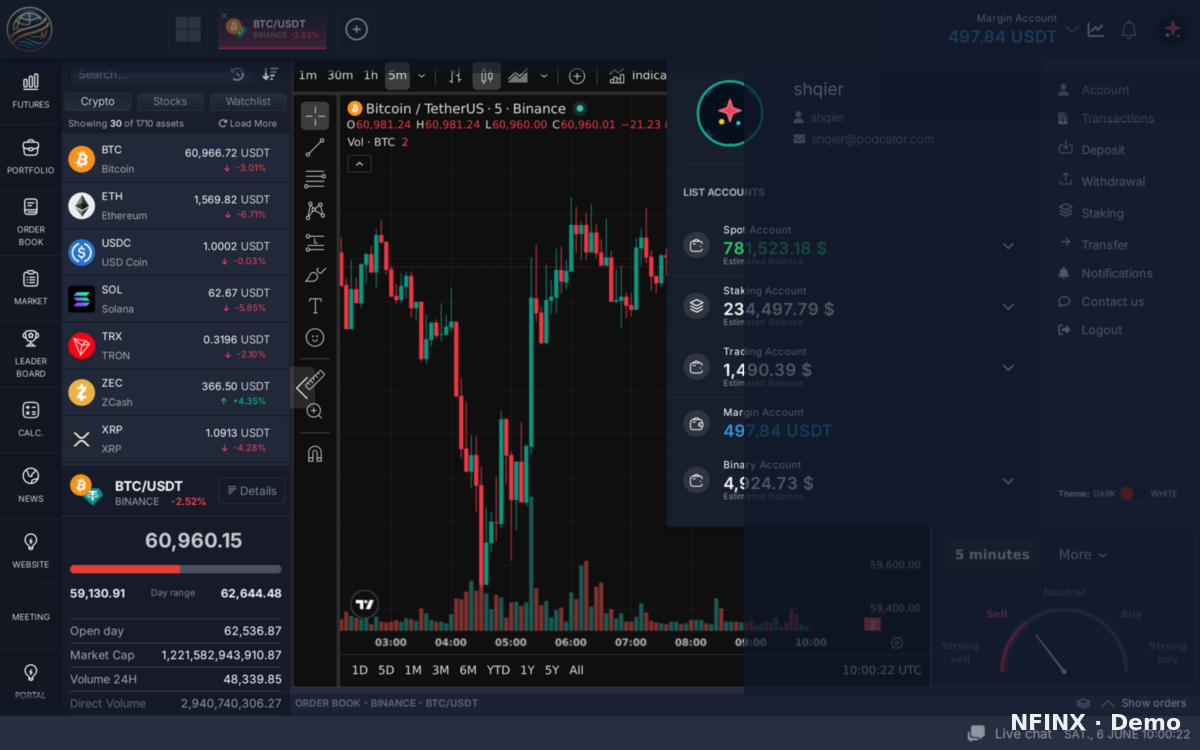
Task: Open the notifications bell icon
Action: pos(1129,30)
